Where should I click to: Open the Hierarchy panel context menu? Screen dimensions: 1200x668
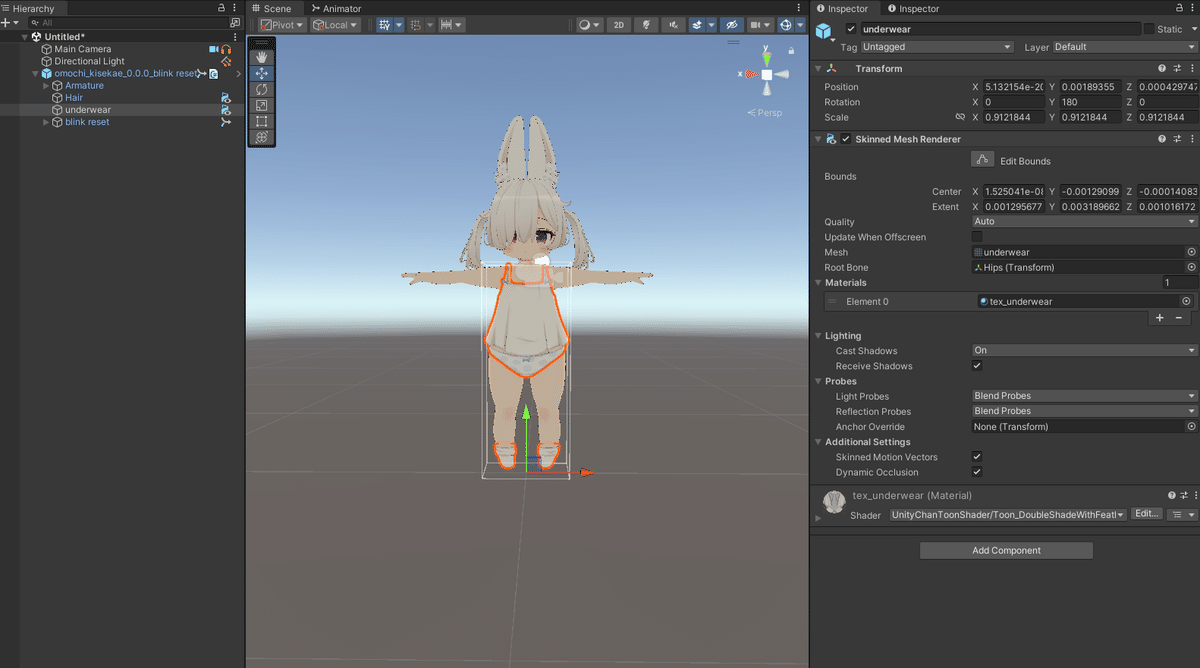233,8
